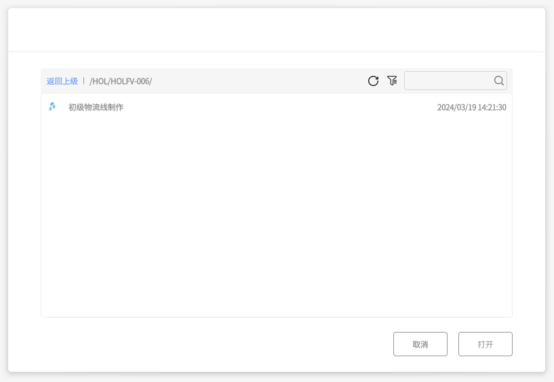Click the 打开 button

(x=485, y=344)
